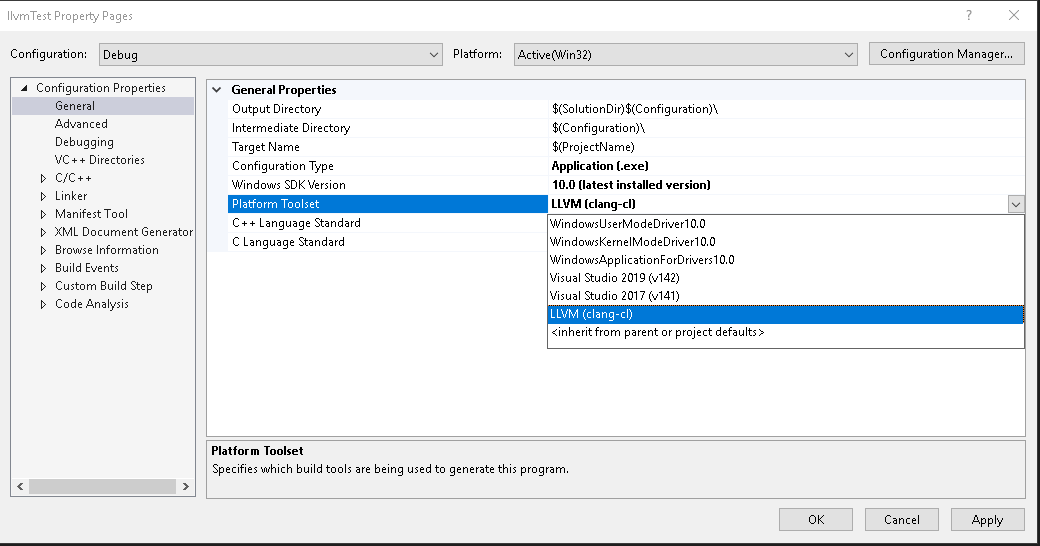1040x546 pixels.
Task: Close the llvmTest Property Pages dialog
Action: point(1014,15)
